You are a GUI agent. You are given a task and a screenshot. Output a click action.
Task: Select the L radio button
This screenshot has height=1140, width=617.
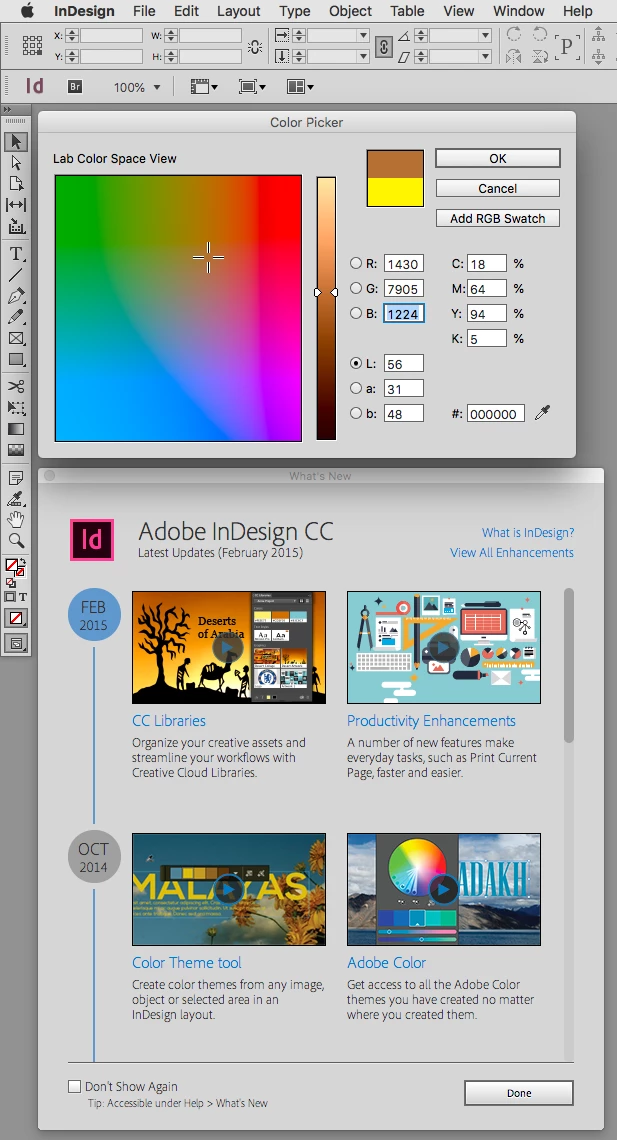click(x=356, y=363)
